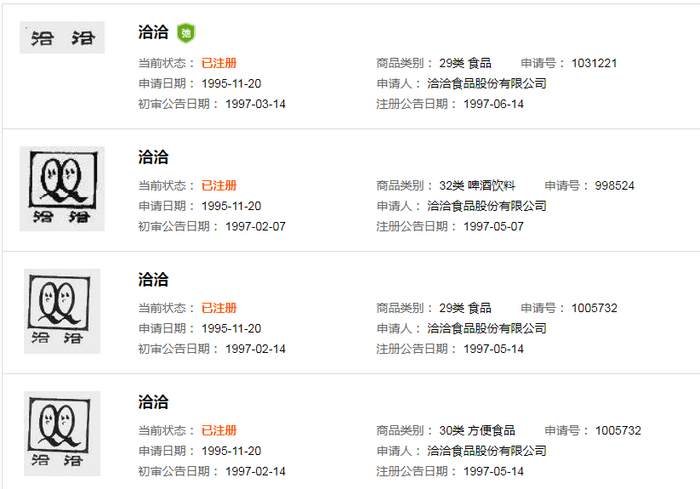The image size is (700, 489).
Task: Click 1997-02-14 date in the 30类 方便食品 entry
Action: pyautogui.click(x=255, y=471)
